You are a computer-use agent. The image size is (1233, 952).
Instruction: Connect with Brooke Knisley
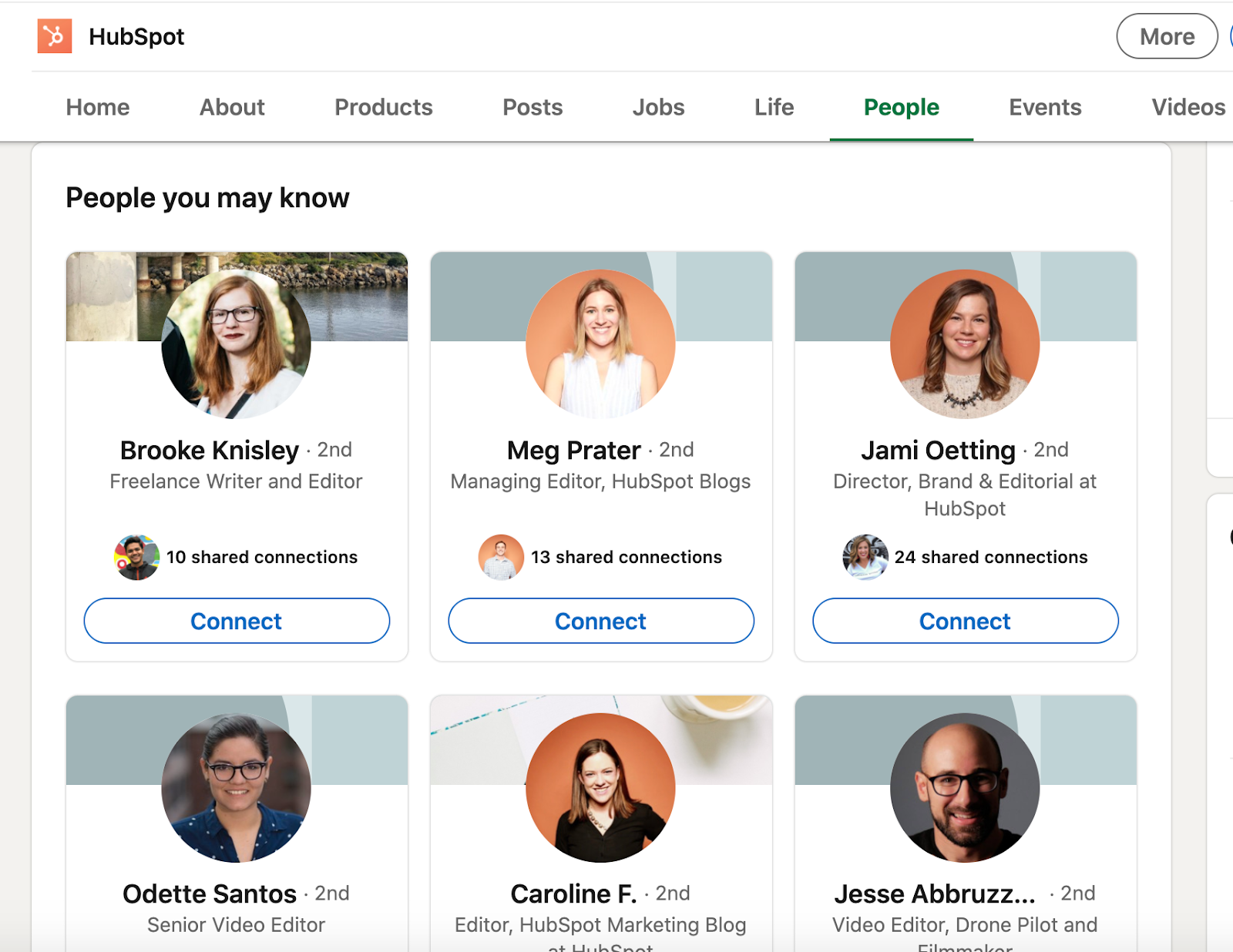pos(237,621)
